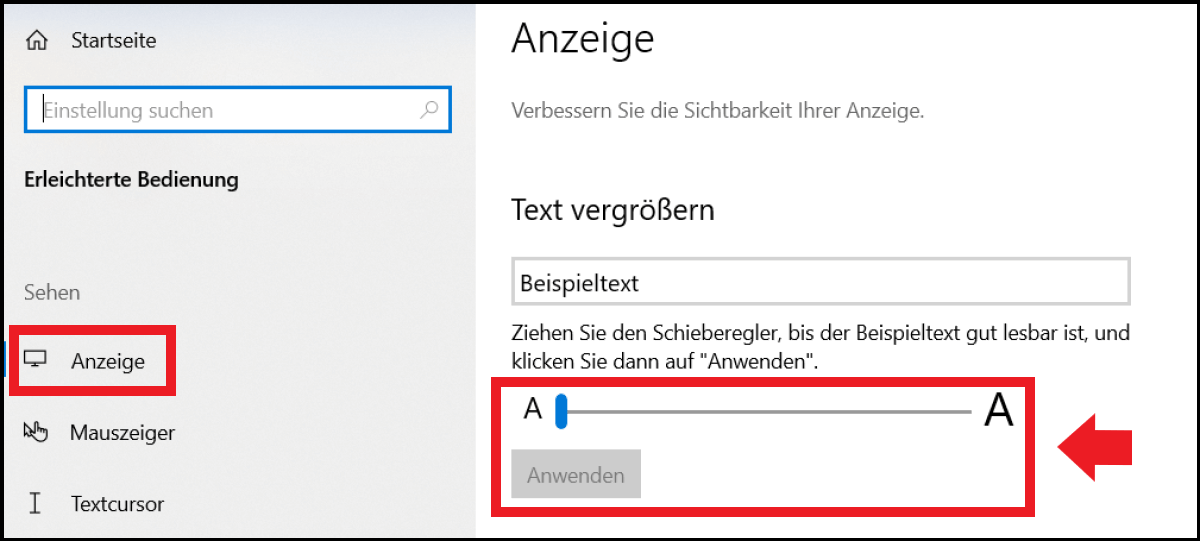Click the Beispieltext preview box
The width and height of the screenshot is (1200, 541).
click(820, 282)
